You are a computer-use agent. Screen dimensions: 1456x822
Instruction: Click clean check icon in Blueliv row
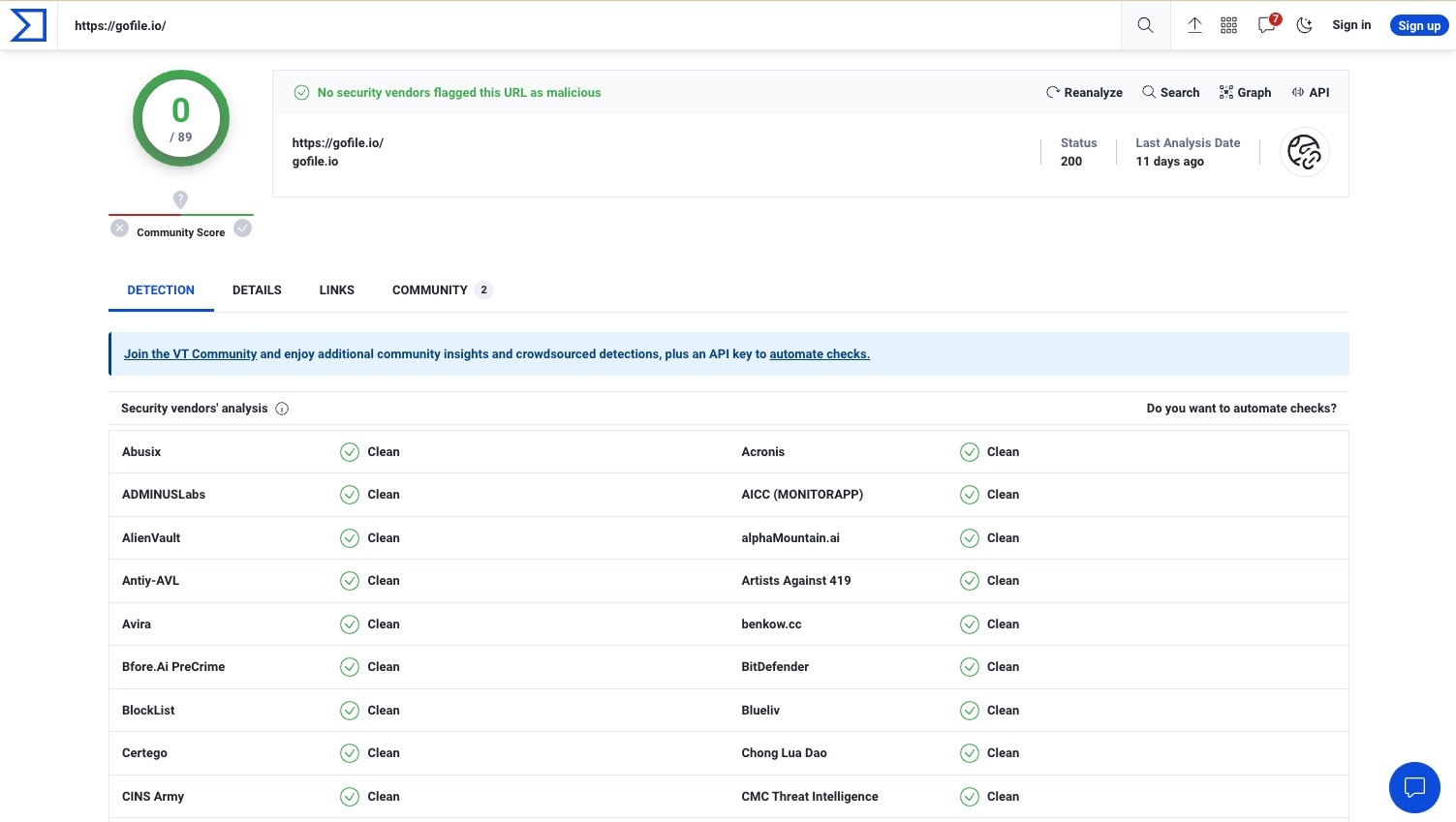coord(970,711)
